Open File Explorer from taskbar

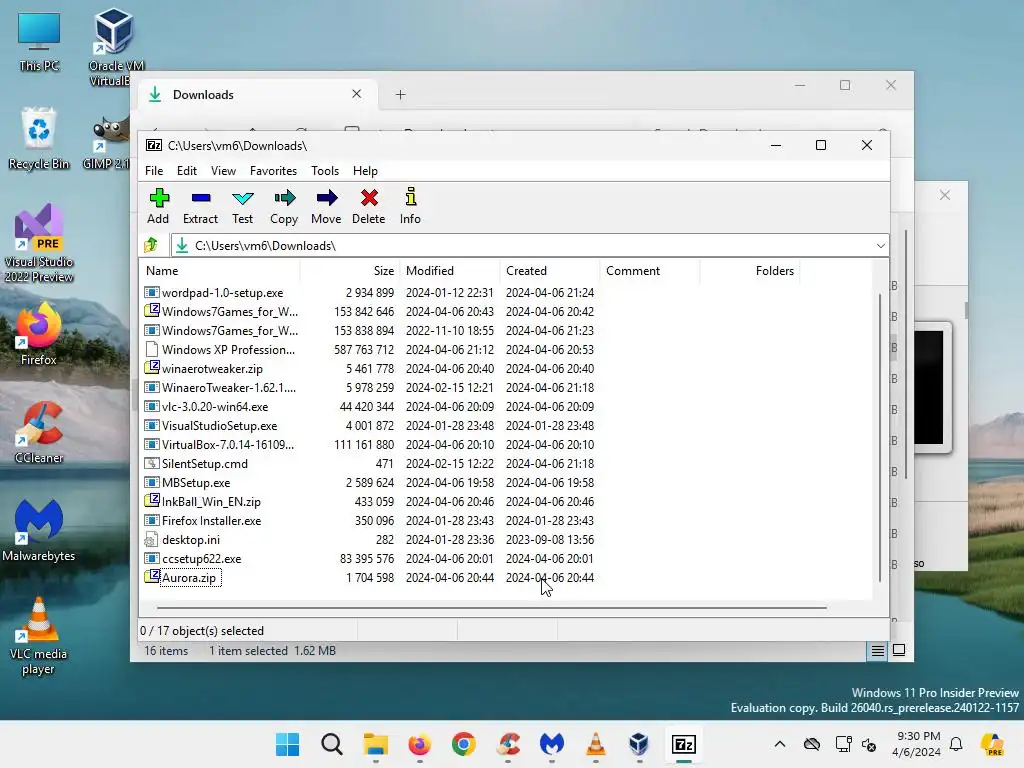click(x=376, y=744)
